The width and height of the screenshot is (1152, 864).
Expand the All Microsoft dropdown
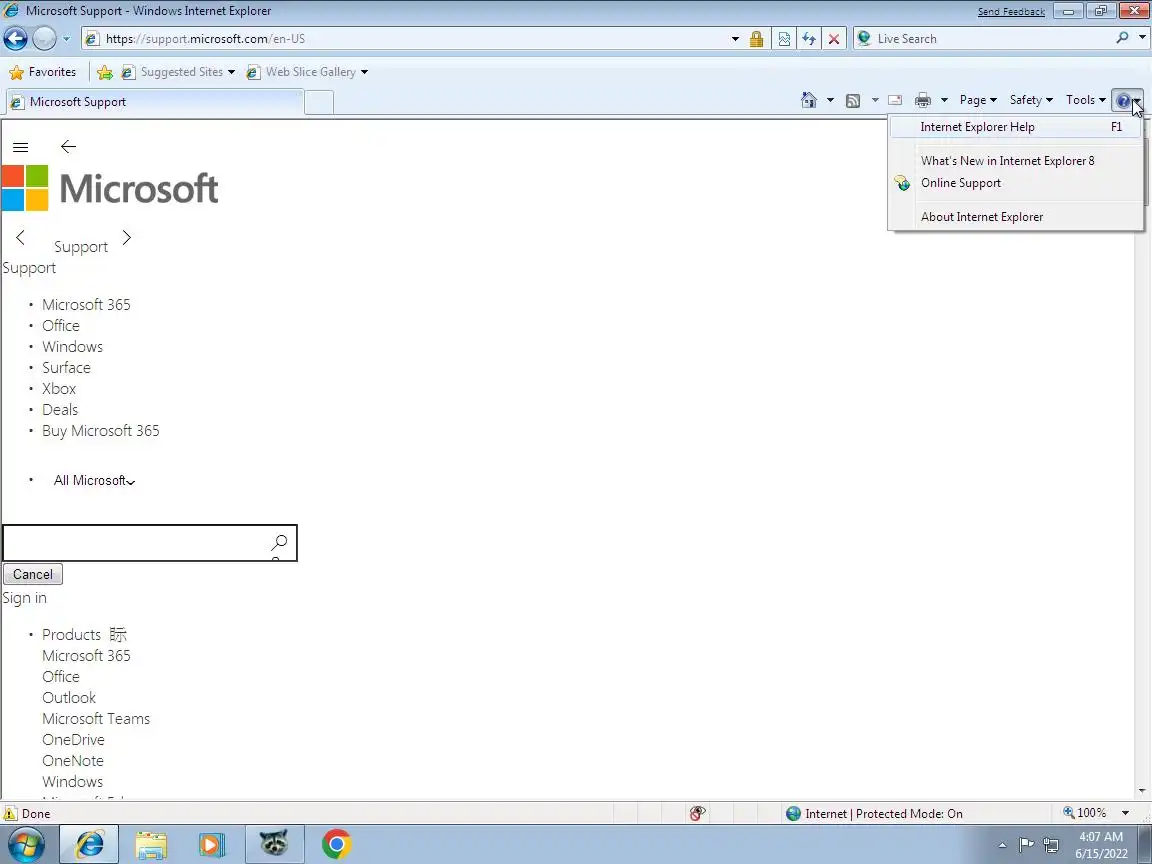tap(94, 480)
